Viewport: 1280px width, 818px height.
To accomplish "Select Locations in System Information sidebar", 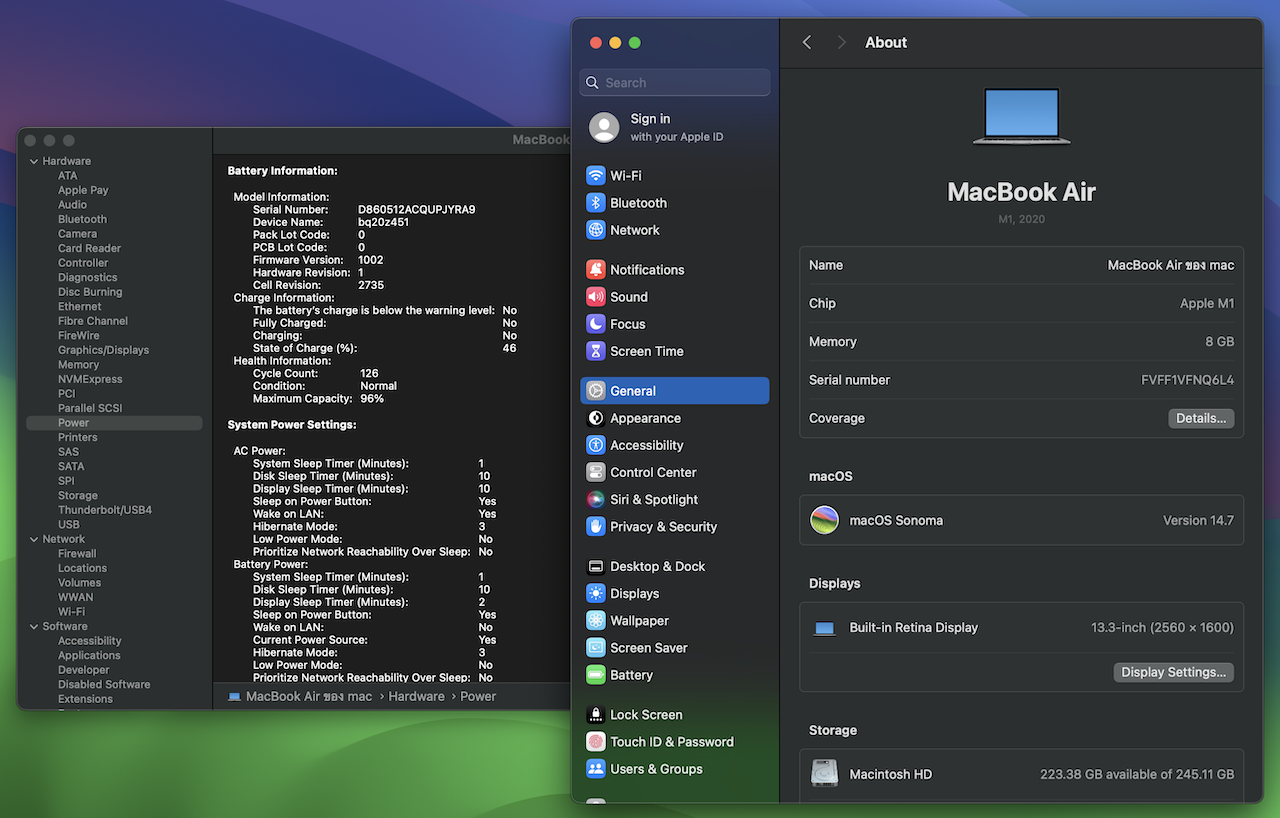I will tap(82, 568).
